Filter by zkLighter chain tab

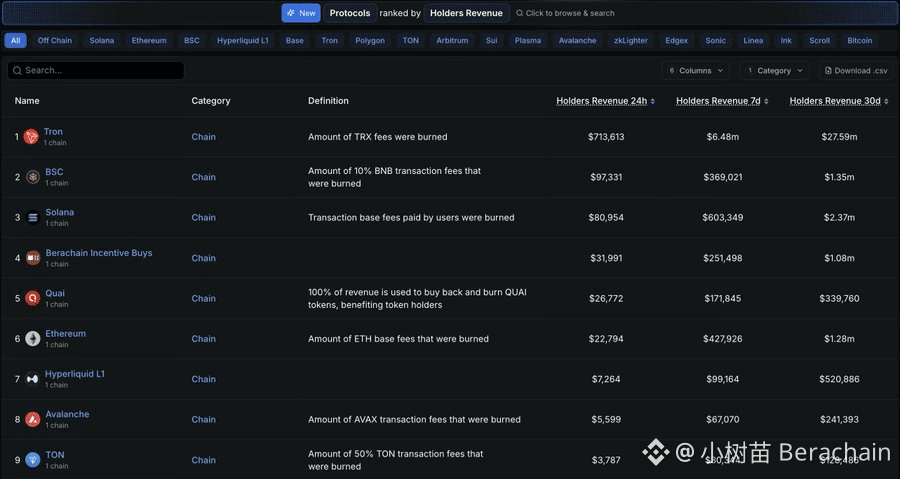coord(631,40)
